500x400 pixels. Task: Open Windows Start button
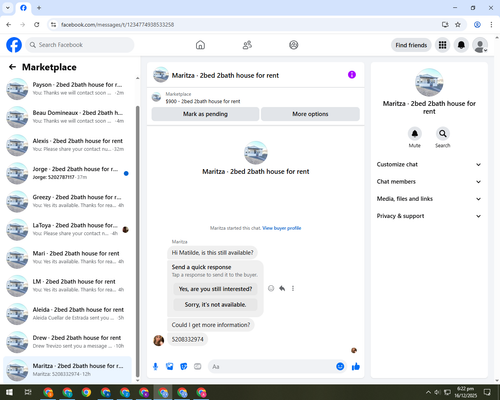(x=9, y=392)
